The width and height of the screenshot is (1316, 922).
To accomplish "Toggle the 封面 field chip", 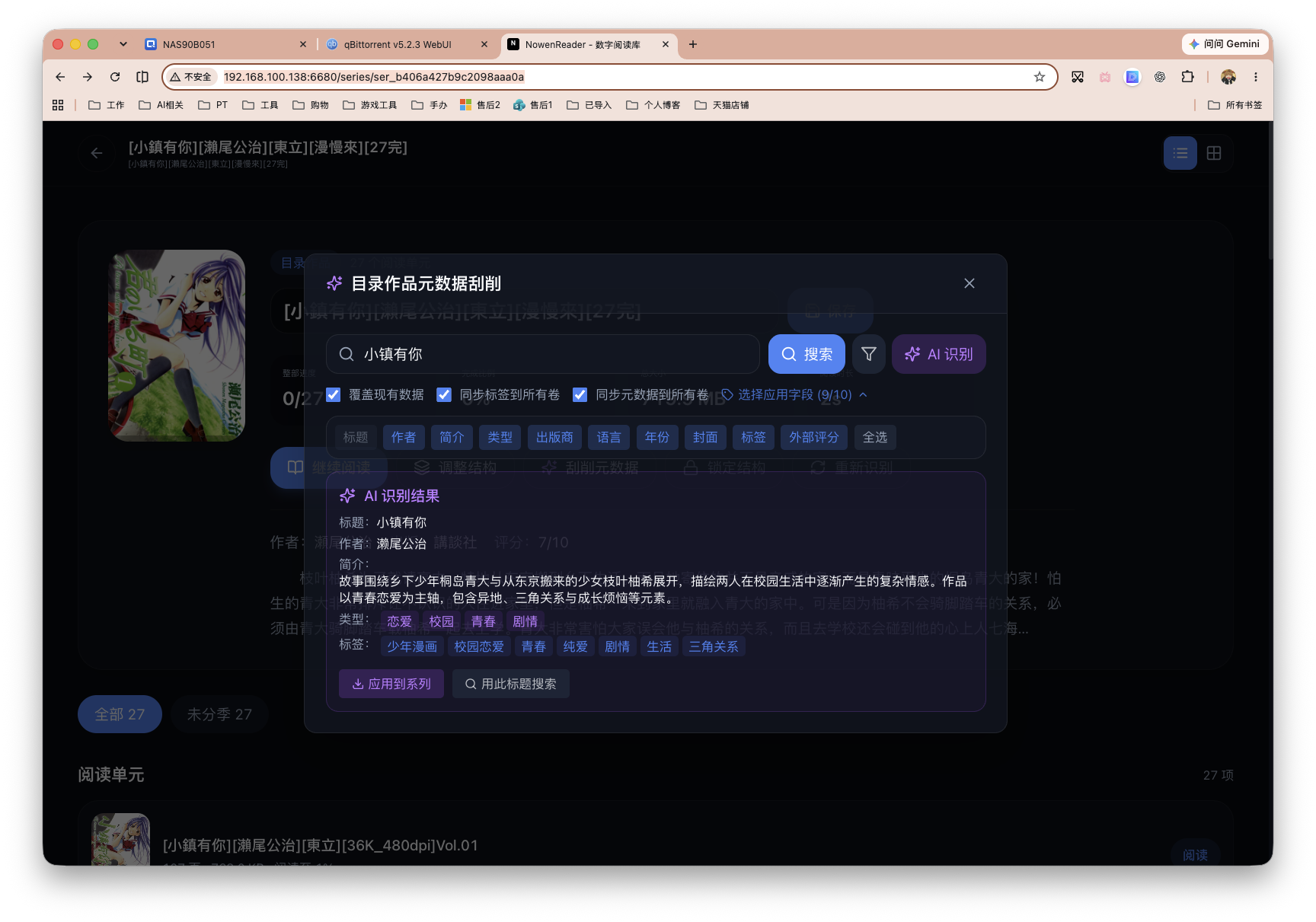I will pos(705,437).
